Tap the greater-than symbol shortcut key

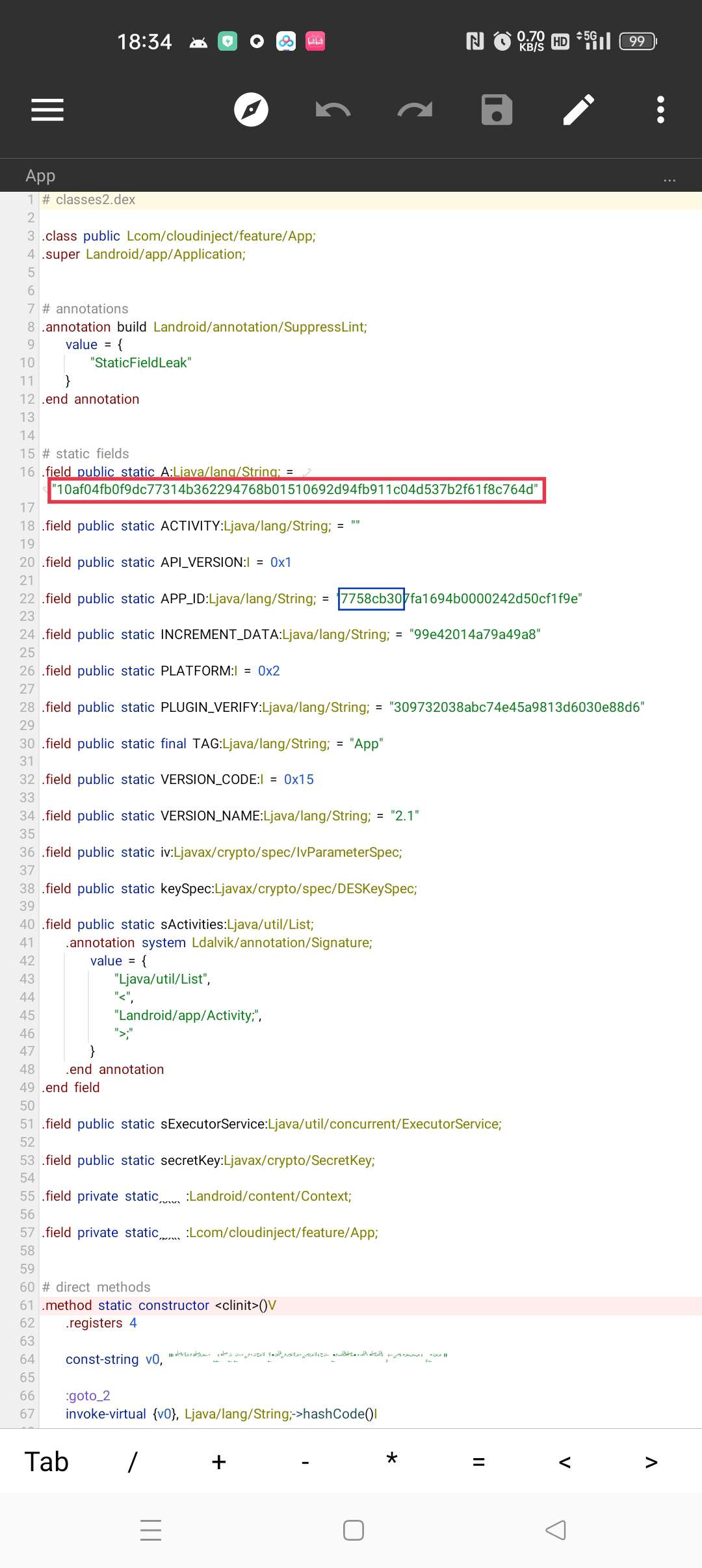tap(651, 1462)
